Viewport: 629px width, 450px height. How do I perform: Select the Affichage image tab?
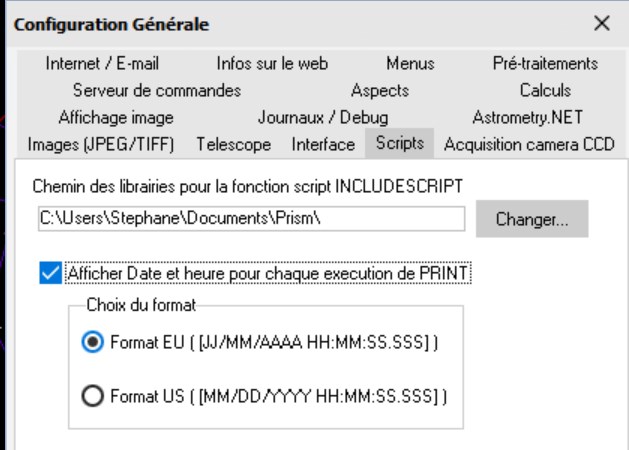click(x=116, y=117)
